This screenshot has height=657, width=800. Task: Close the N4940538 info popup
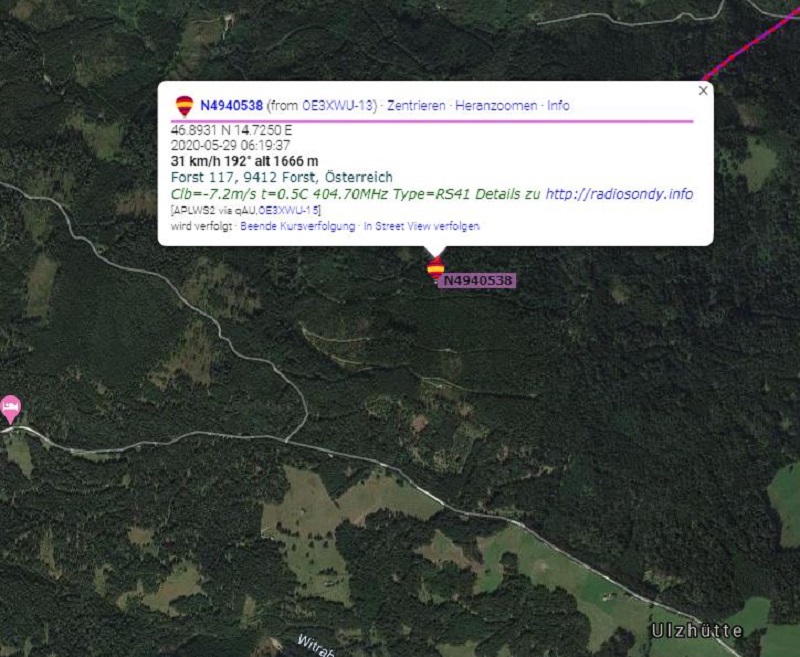[703, 90]
